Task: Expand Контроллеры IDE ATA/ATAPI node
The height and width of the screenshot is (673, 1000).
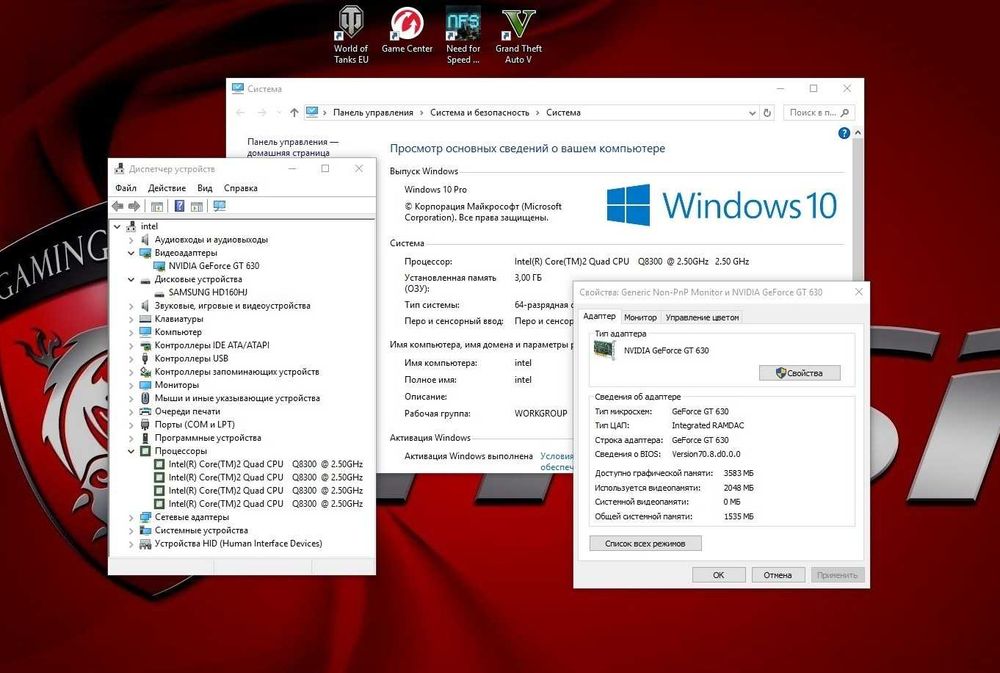Action: (131, 346)
